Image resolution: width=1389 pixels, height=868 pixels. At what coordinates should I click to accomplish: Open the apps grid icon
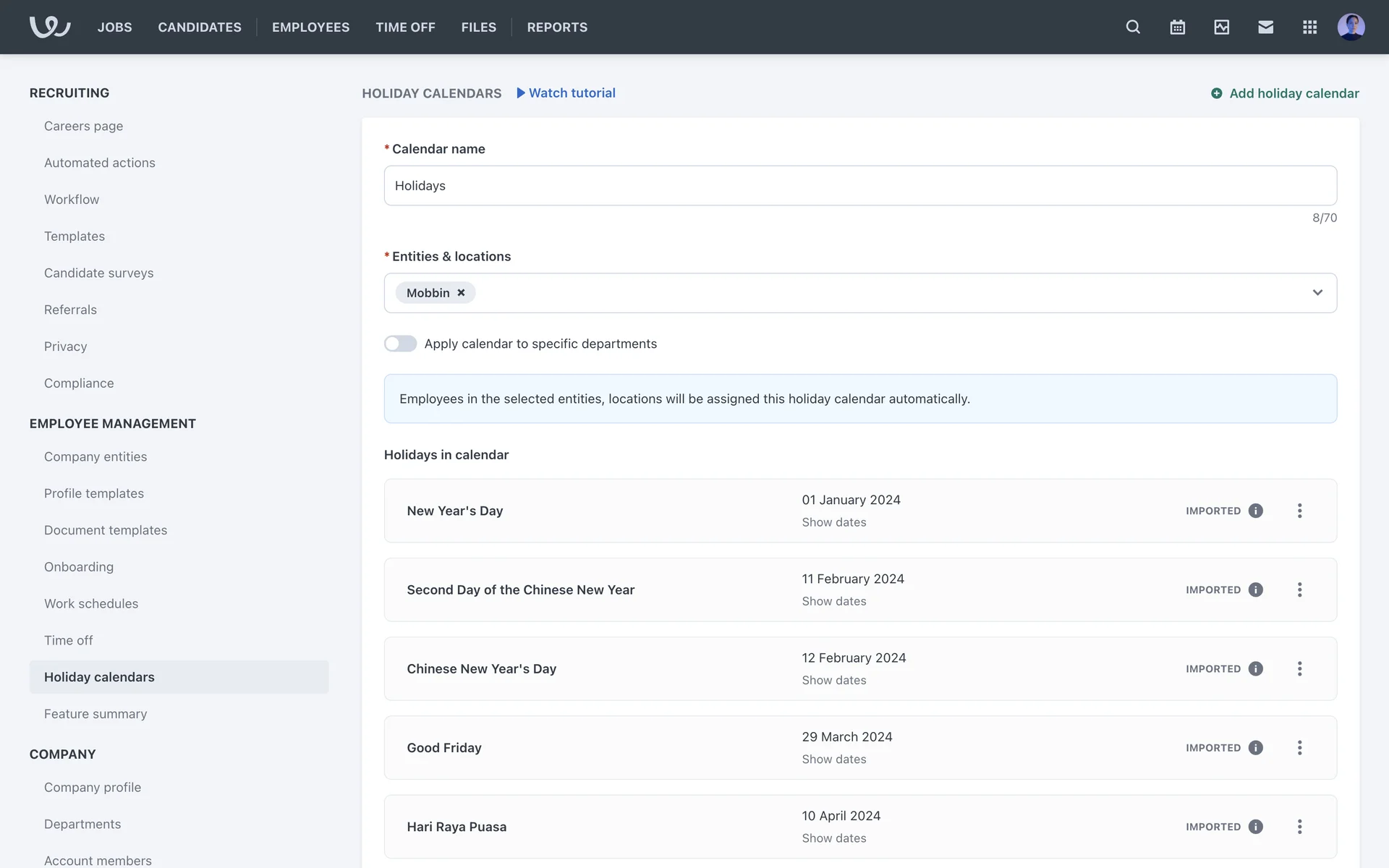point(1309,27)
